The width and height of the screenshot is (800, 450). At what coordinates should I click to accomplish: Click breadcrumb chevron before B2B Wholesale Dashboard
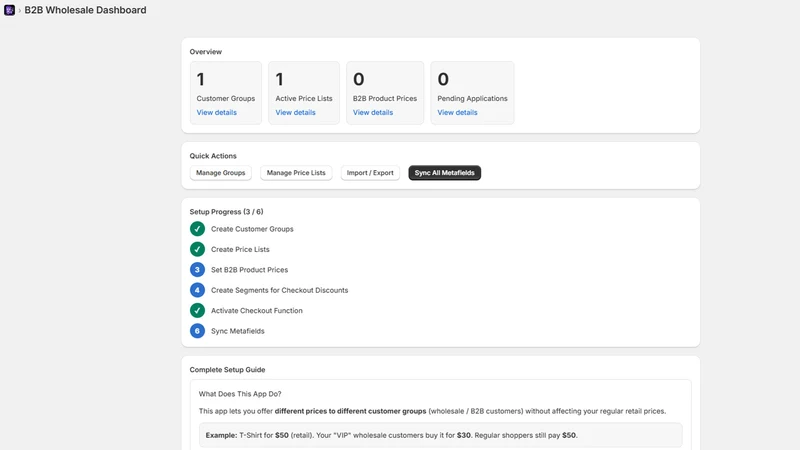(x=19, y=11)
